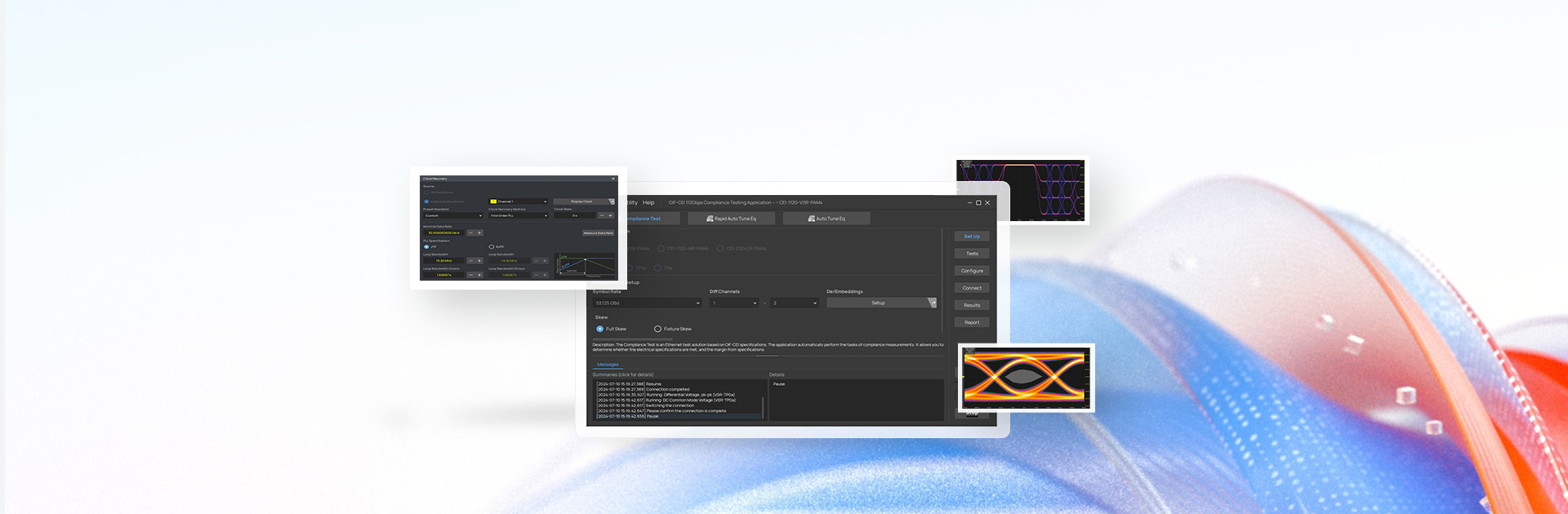Click the JTF Loop Bandwidth field
This screenshot has width=1568, height=514.
pyautogui.click(x=443, y=260)
